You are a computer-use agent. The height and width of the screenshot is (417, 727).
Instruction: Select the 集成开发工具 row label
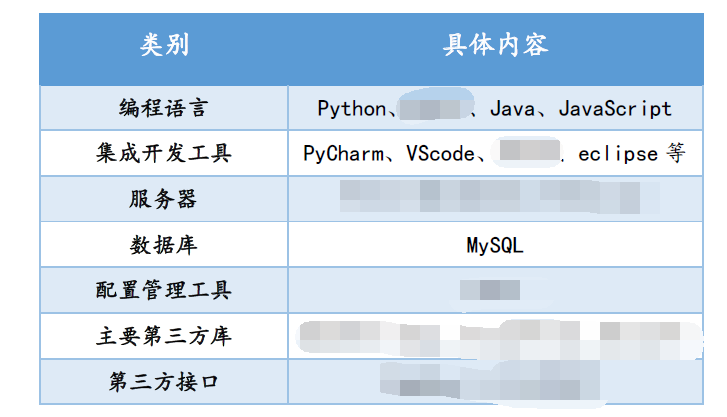164,153
